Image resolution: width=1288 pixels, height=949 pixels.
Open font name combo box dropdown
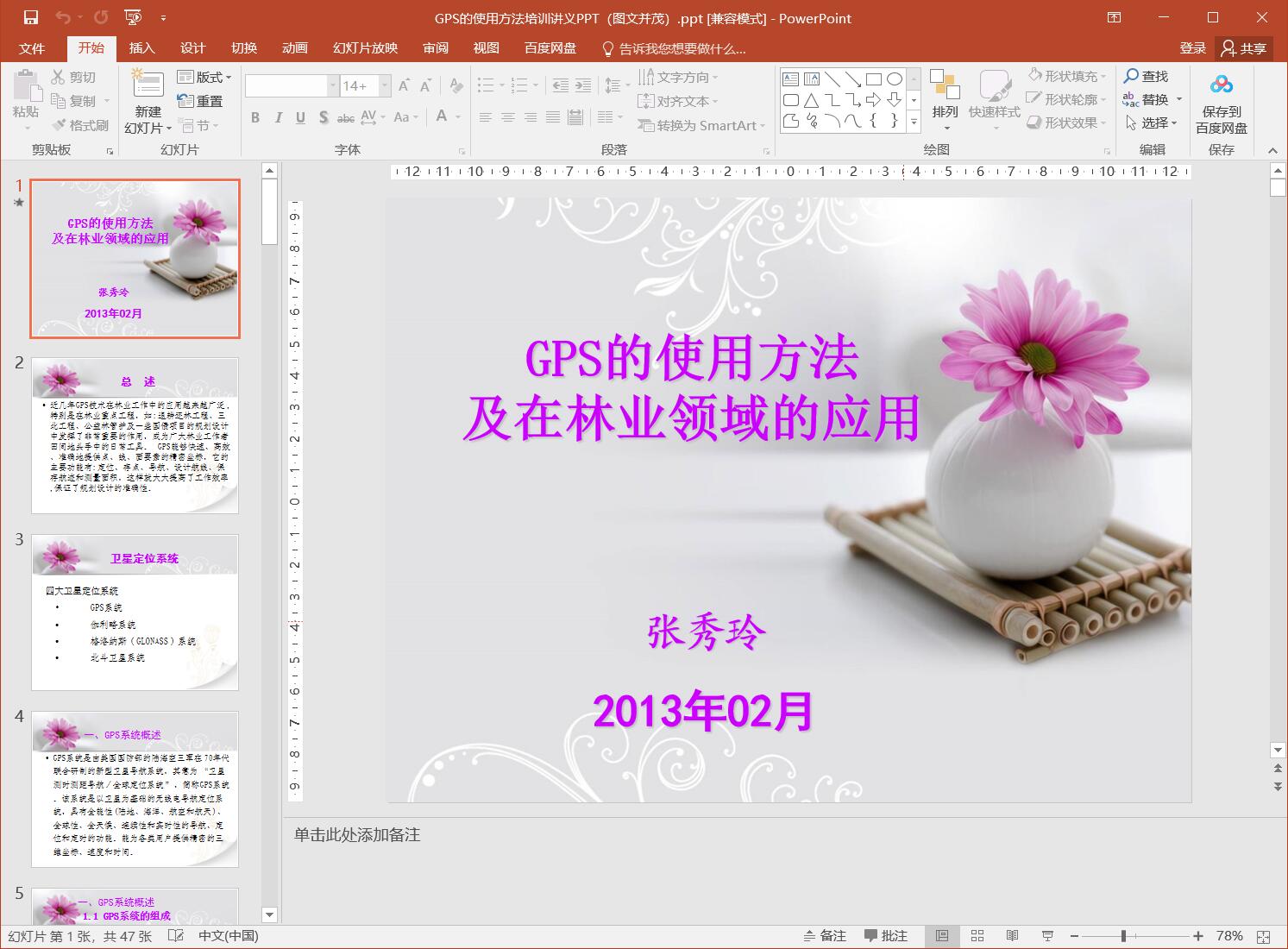(332, 85)
